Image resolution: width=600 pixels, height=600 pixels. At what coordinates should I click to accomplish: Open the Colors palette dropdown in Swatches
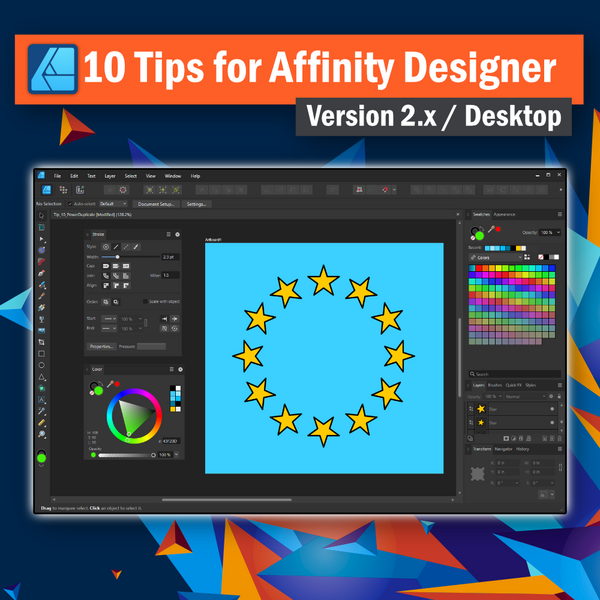coord(496,258)
